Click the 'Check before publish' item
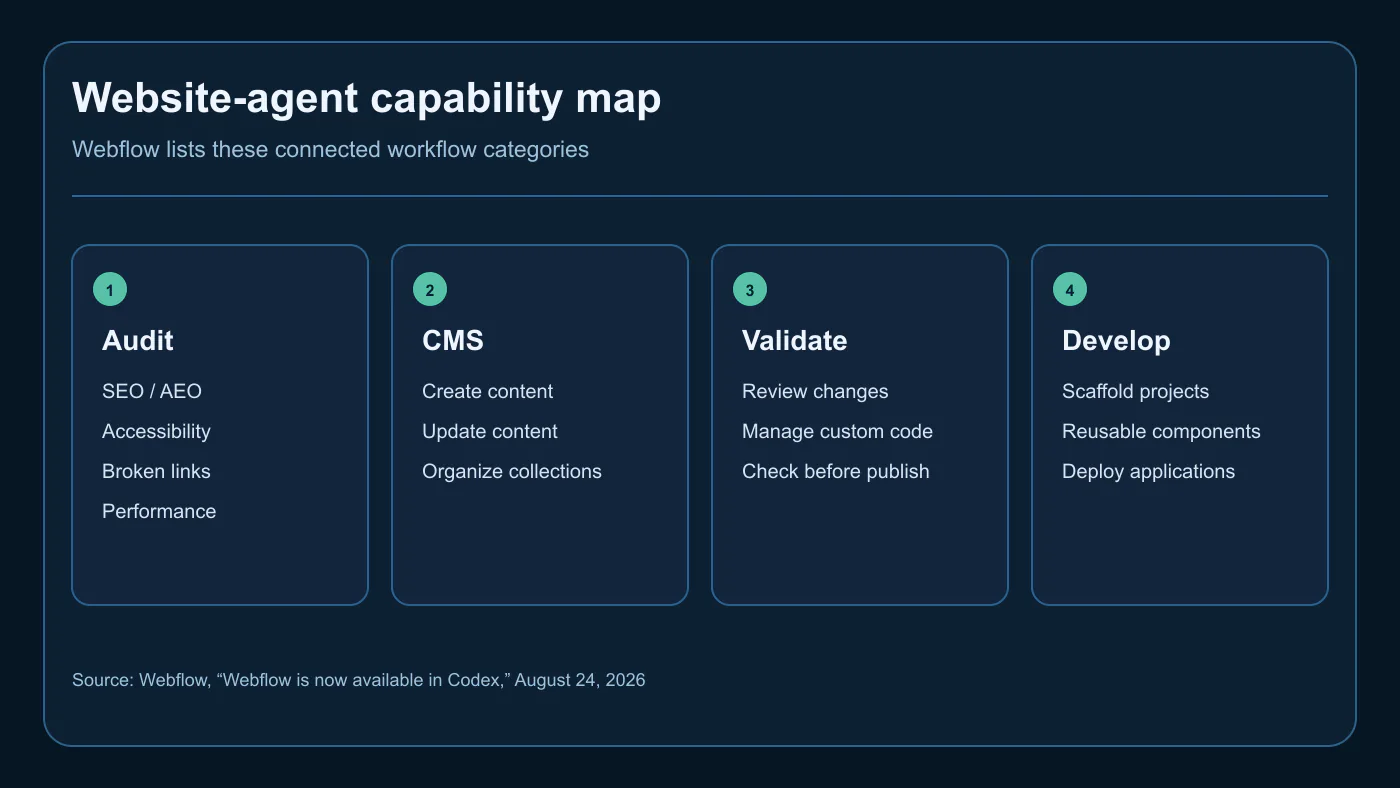 point(836,471)
